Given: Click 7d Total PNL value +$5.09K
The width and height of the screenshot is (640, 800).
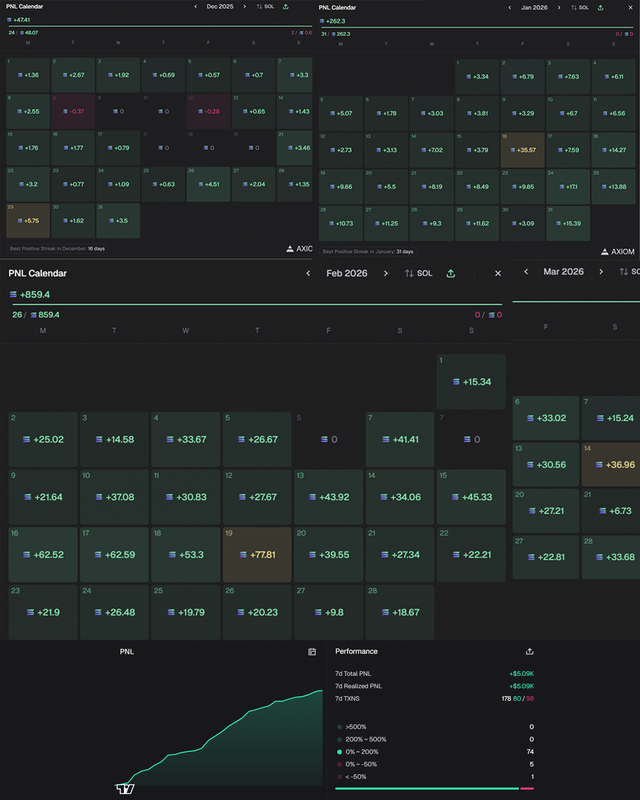Looking at the screenshot, I should (x=521, y=673).
